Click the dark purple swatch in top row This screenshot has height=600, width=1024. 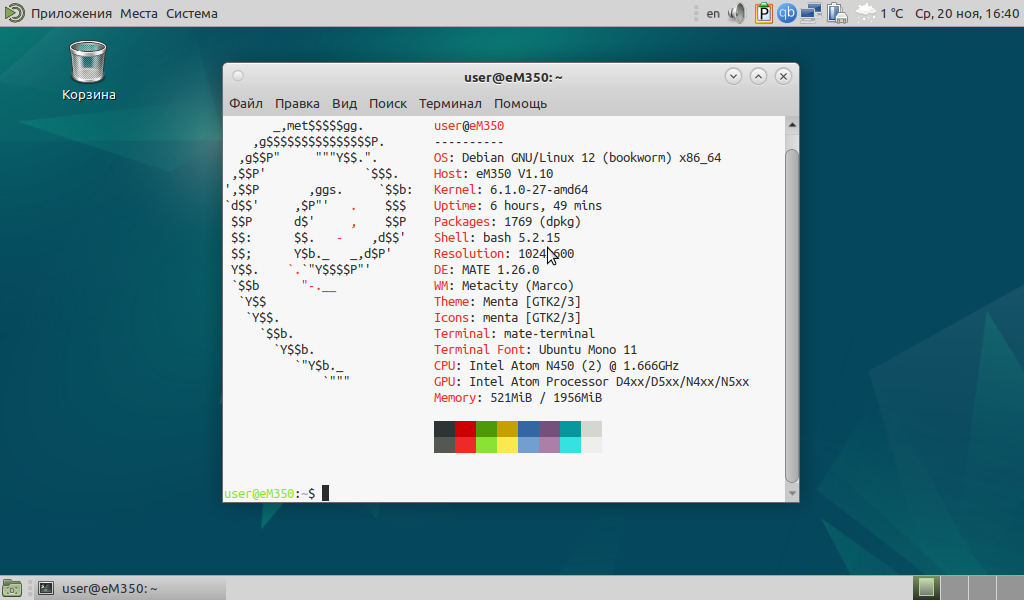[x=549, y=429]
